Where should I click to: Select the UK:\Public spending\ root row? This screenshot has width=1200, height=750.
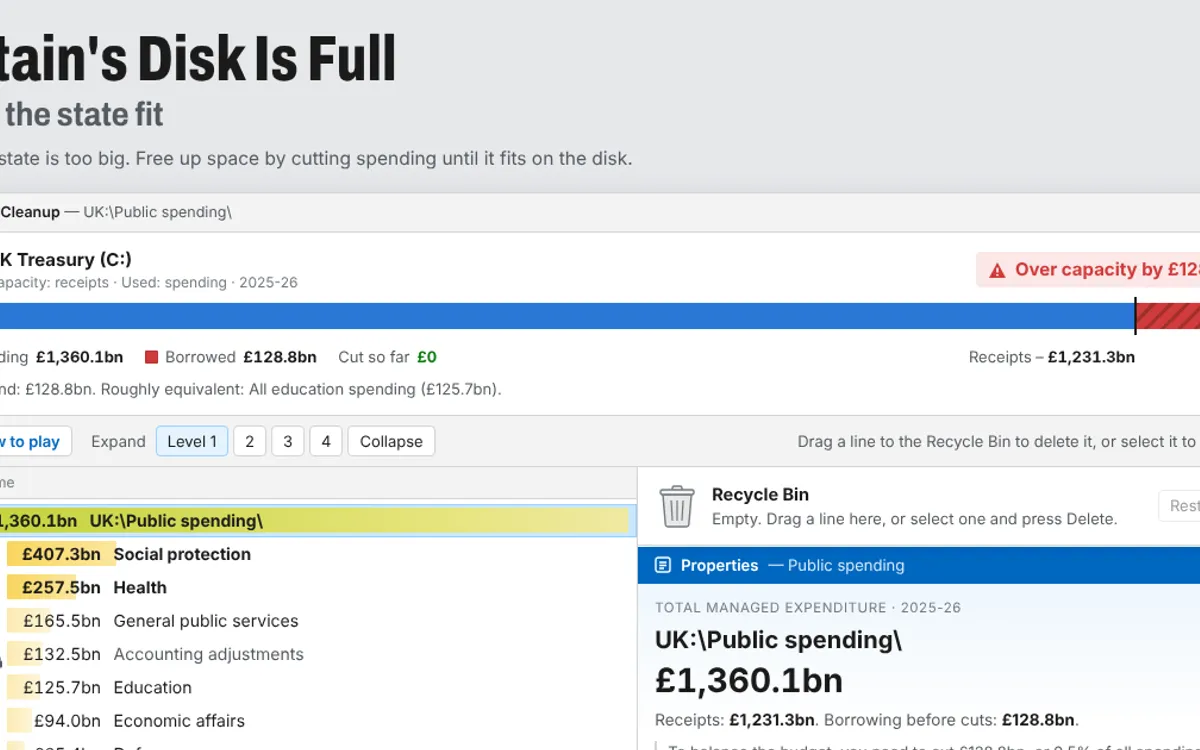[x=317, y=521]
